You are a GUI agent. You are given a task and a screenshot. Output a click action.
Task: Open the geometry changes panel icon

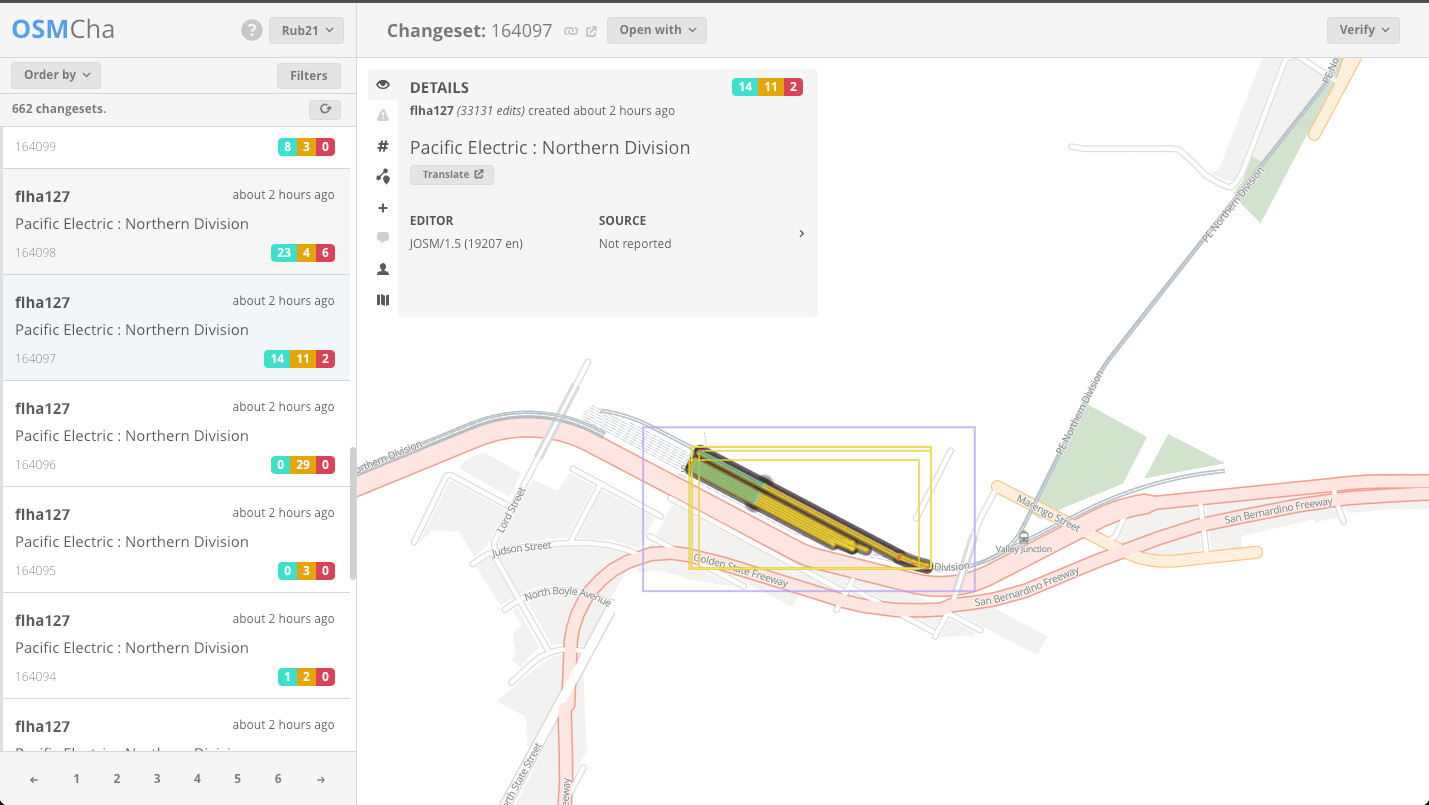383,177
